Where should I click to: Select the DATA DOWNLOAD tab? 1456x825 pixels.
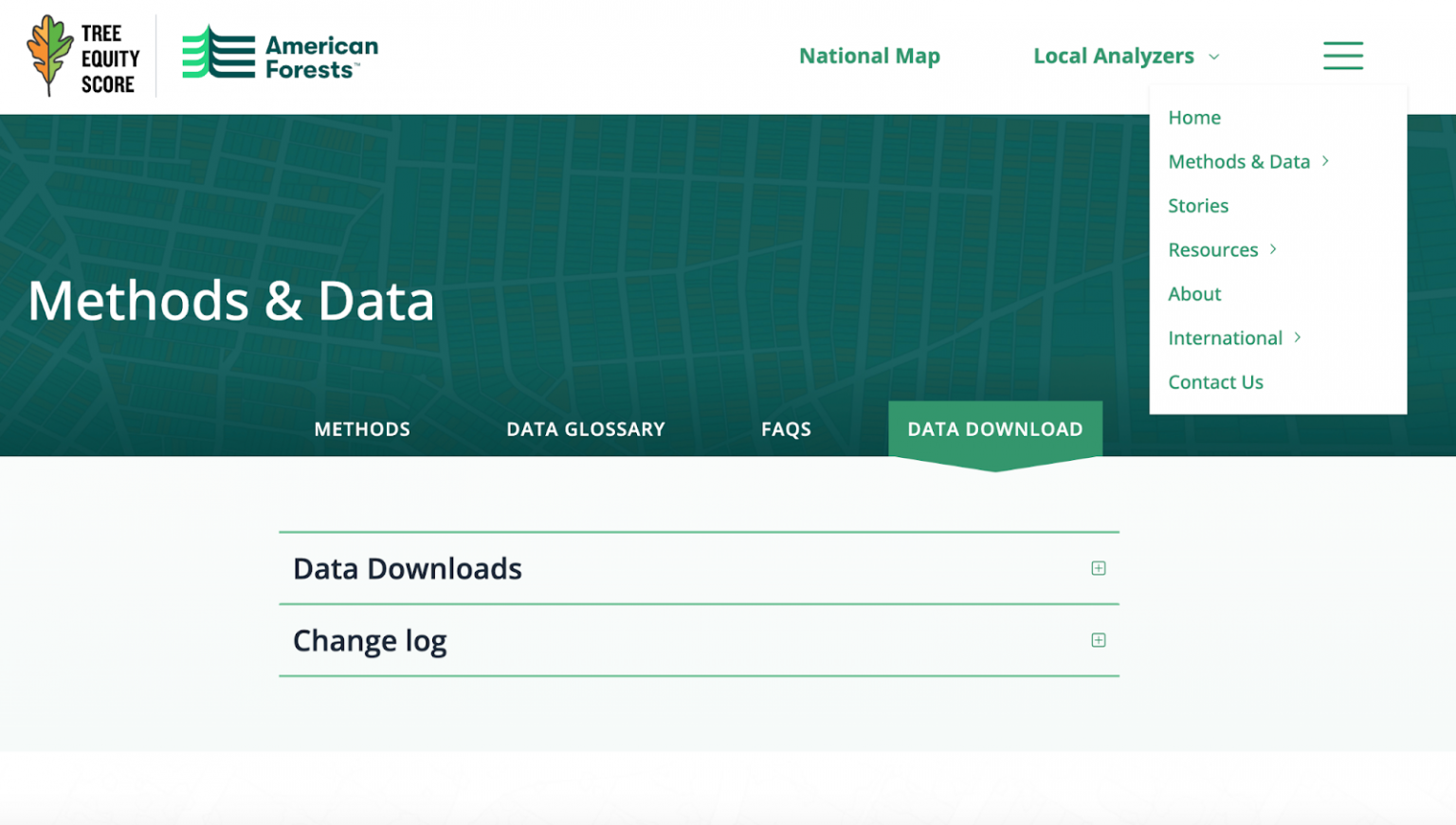pos(994,429)
